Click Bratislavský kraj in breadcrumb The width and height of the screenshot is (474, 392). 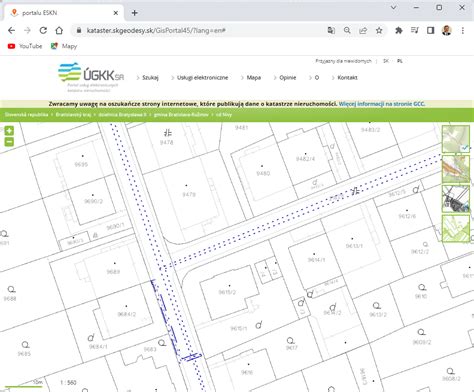tap(73, 115)
